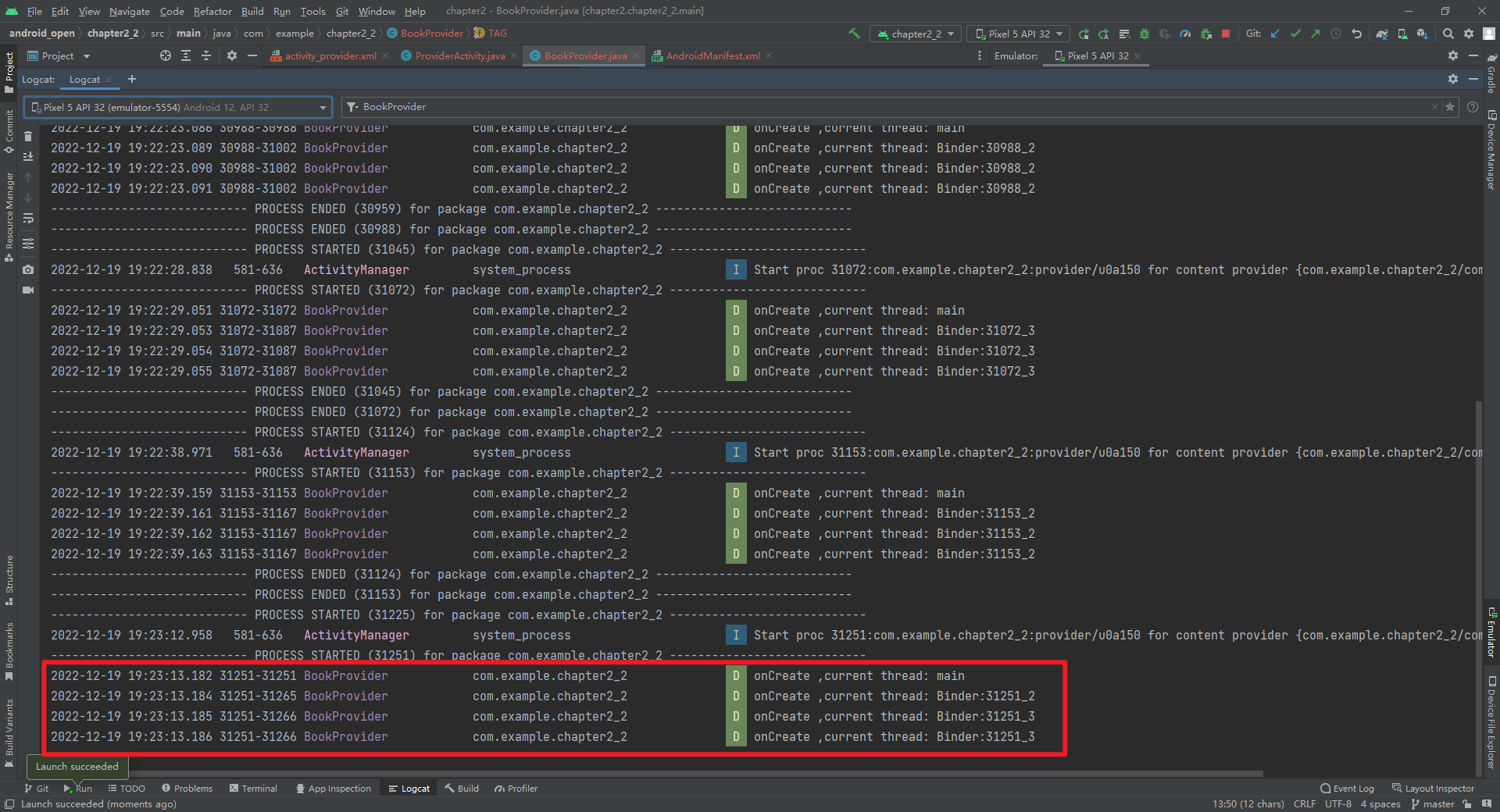
Task: Stop the running app with red square
Action: pyautogui.click(x=1226, y=34)
